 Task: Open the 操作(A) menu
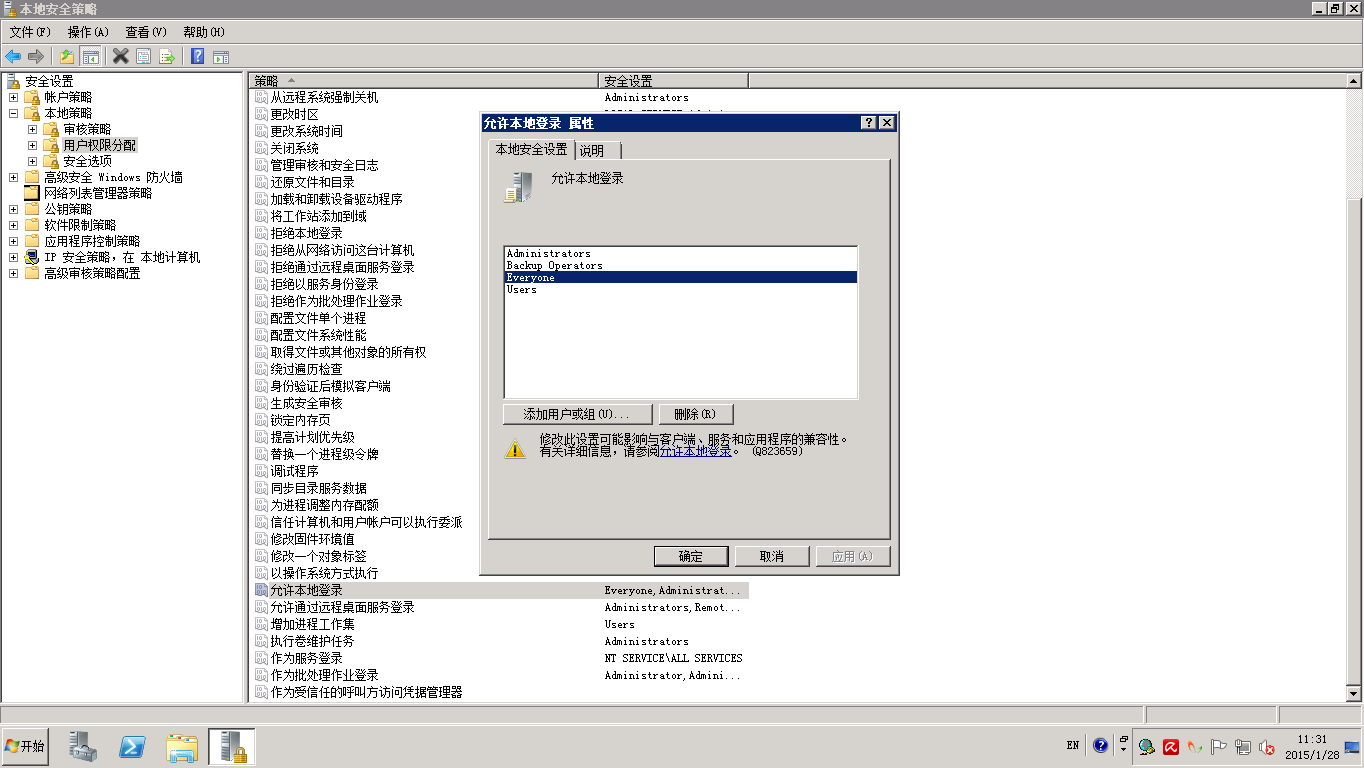pos(88,32)
